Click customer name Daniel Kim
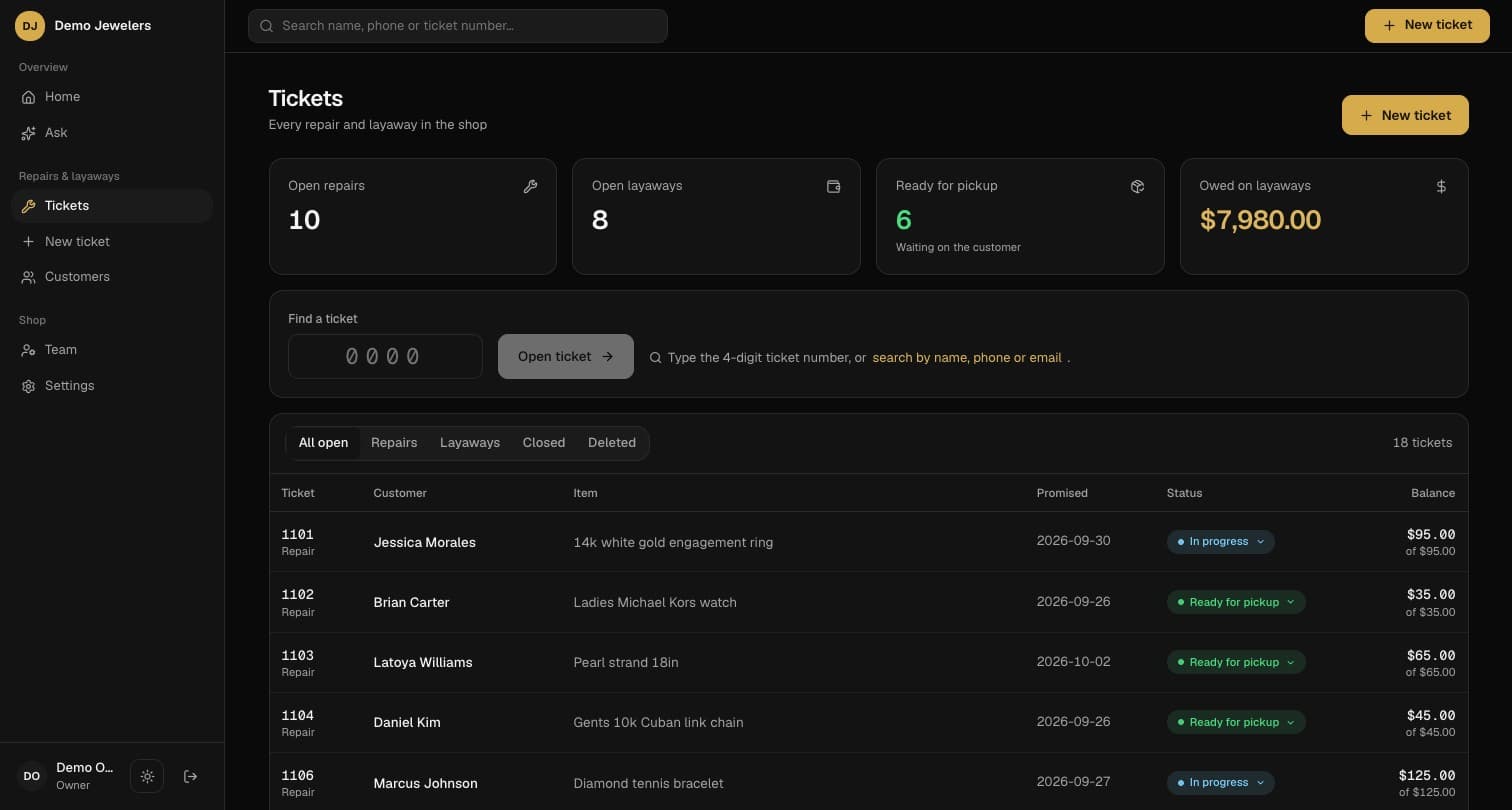The image size is (1512, 810). (x=407, y=723)
